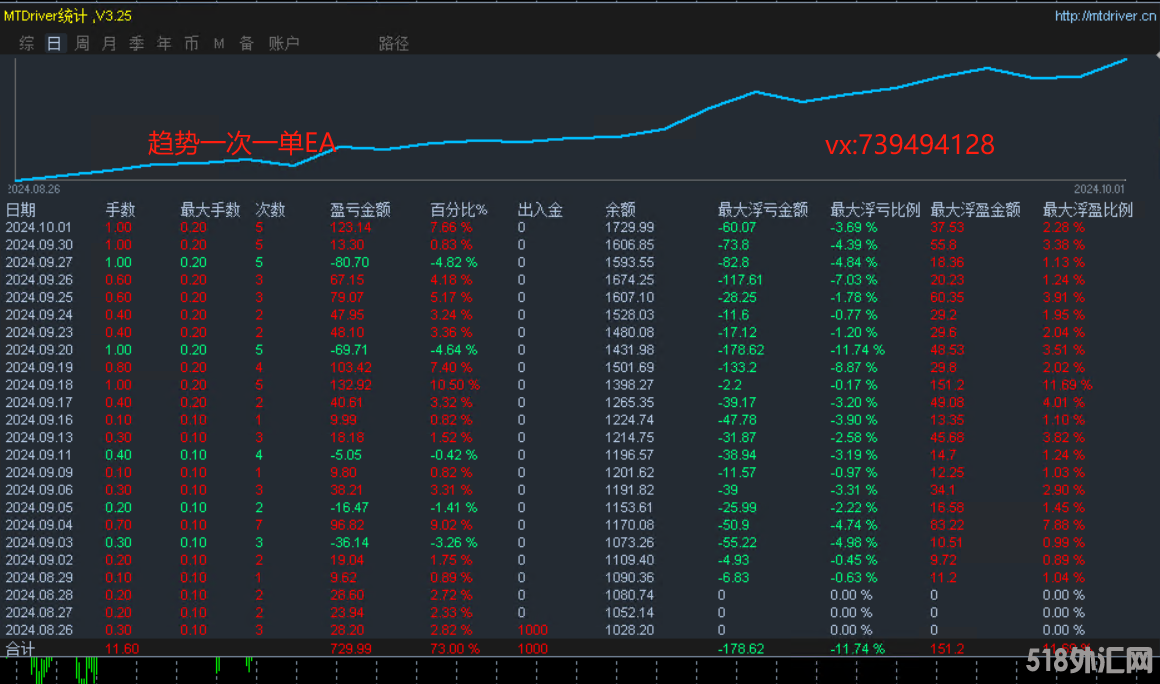
Task: Switch to the 月 monthly tab
Action: pyautogui.click(x=109, y=44)
